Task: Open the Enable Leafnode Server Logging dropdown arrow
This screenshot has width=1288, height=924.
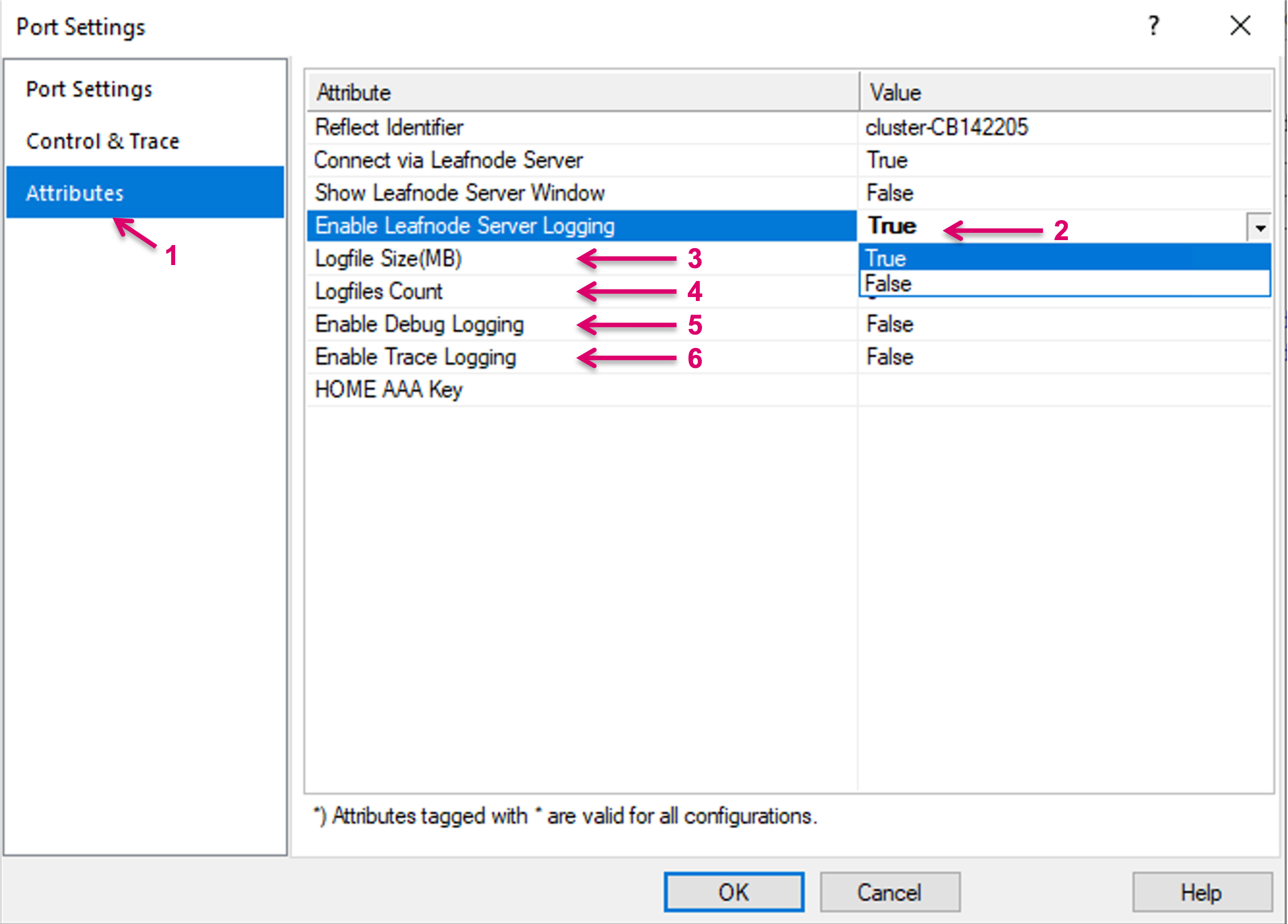Action: coord(1260,227)
